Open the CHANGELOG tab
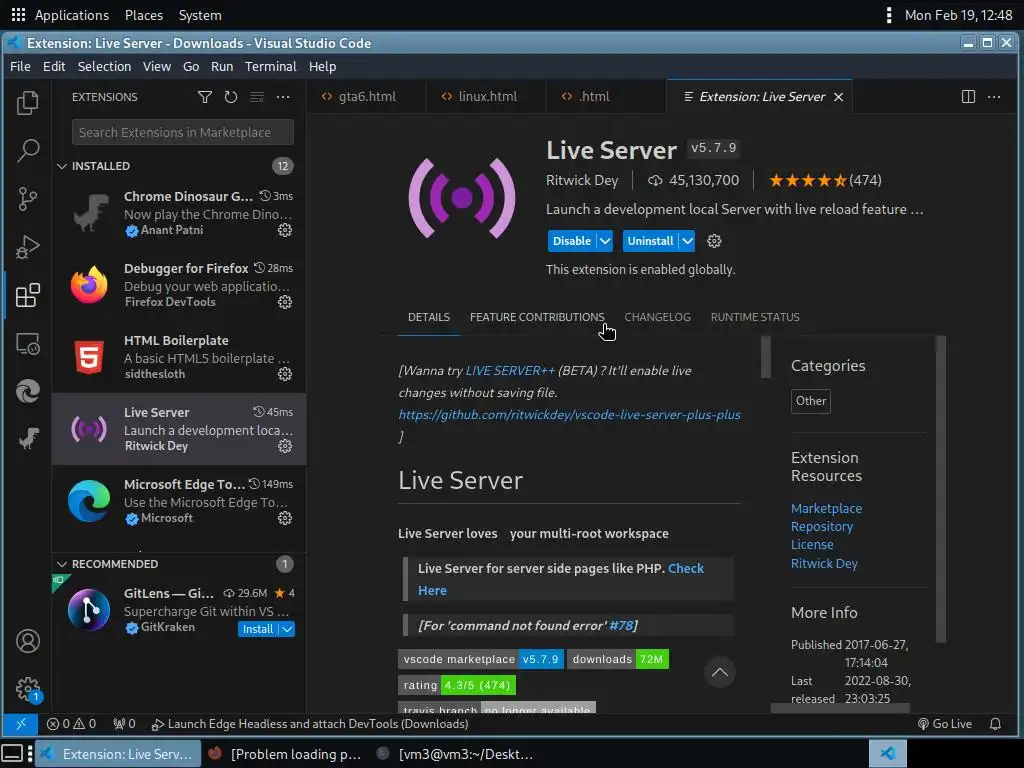This screenshot has height=768, width=1024. pos(657,317)
